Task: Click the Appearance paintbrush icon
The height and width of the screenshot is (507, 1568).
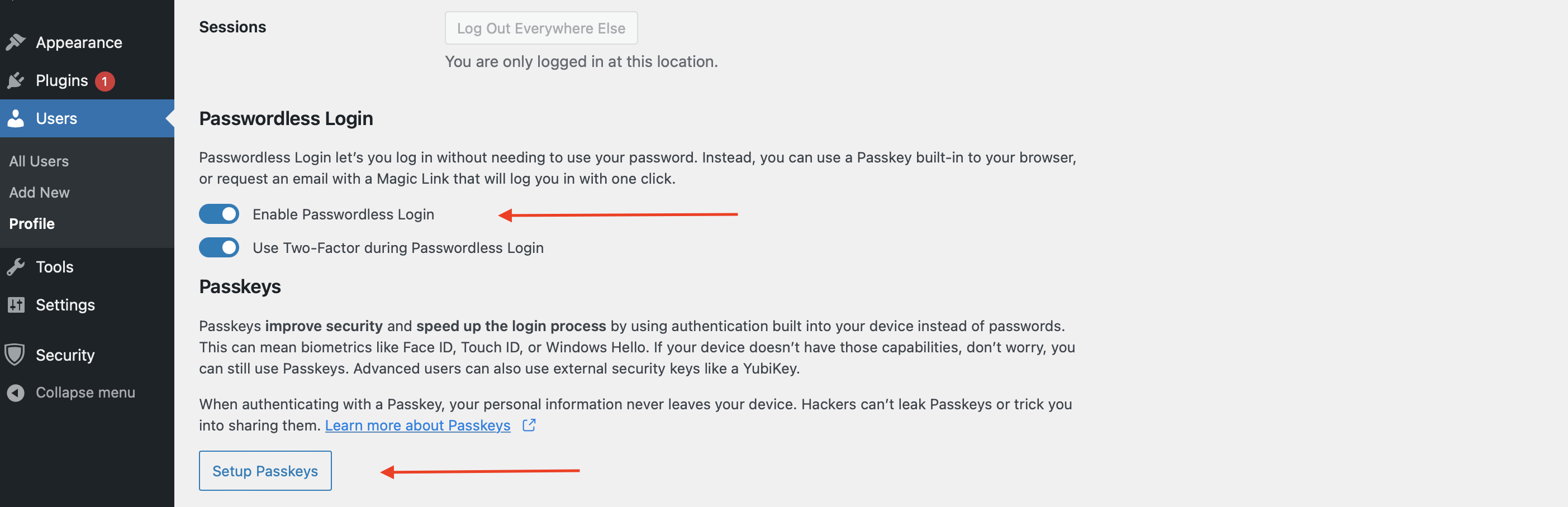Action: coord(16,42)
